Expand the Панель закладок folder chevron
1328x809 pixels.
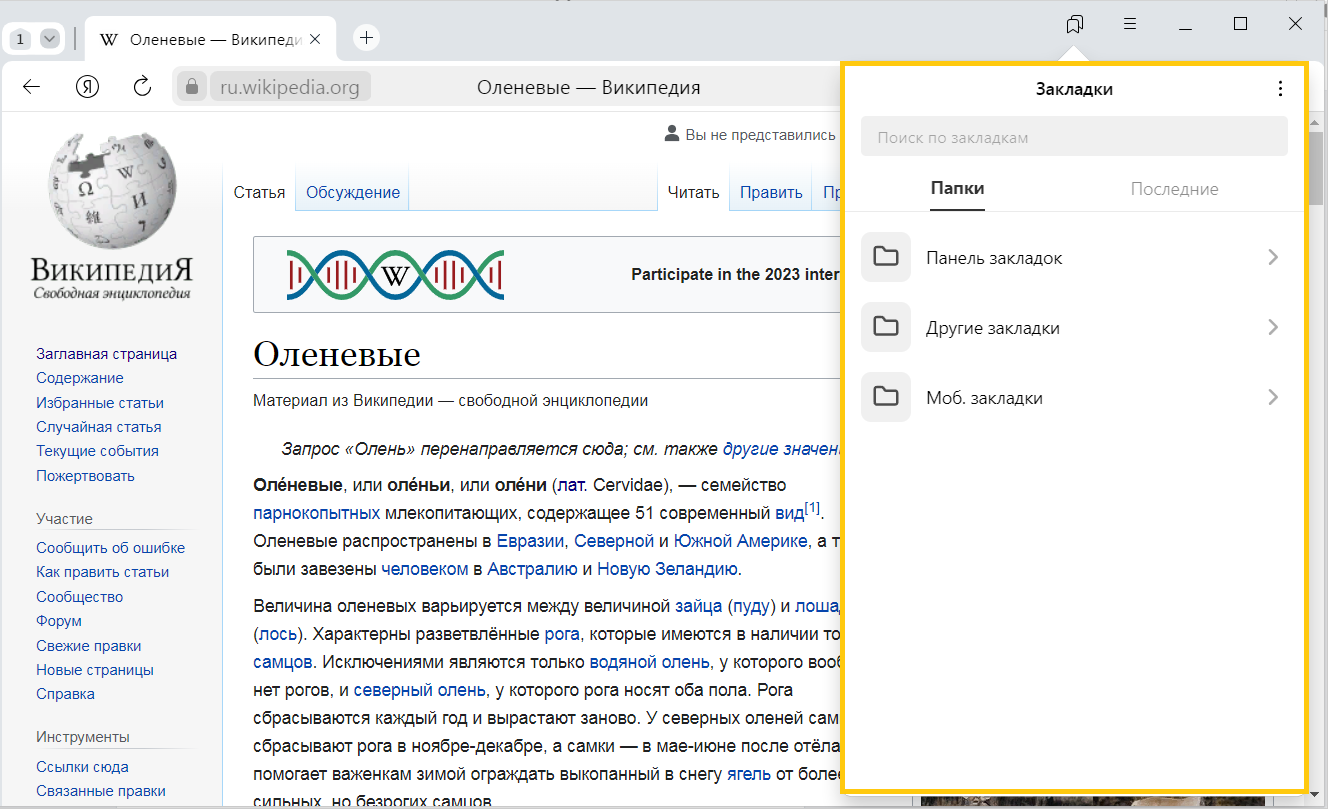pos(1272,257)
